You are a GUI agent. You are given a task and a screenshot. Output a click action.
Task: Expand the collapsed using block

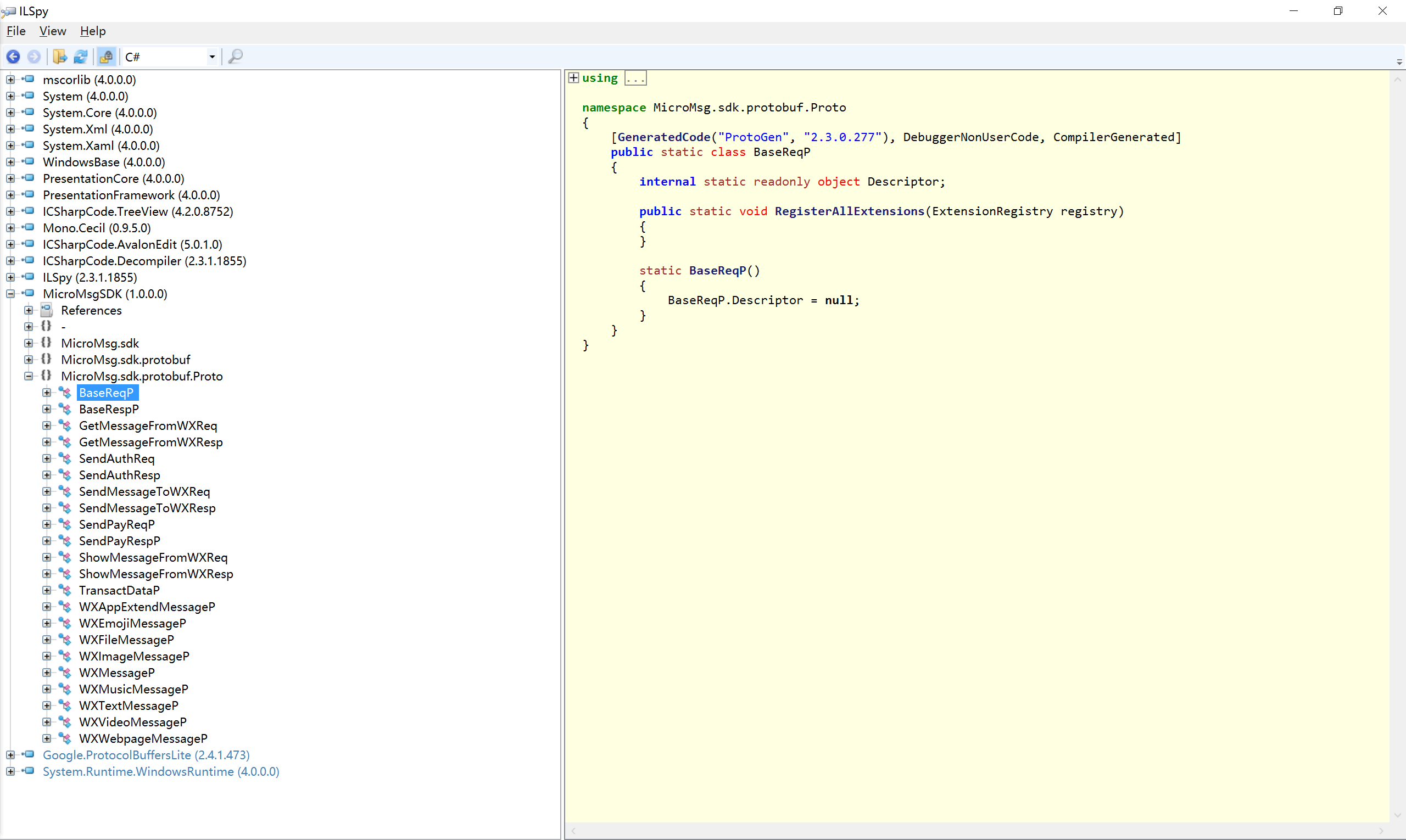click(x=573, y=77)
